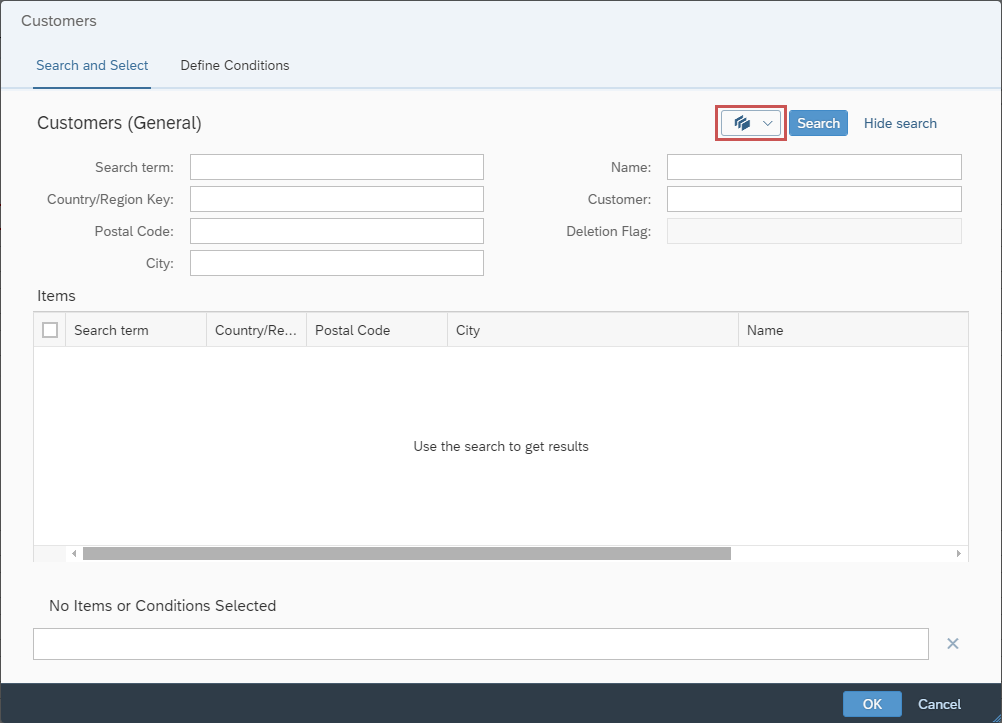Viewport: 1002px width, 723px height.
Task: Click the right arrow of the horizontal scrollbar
Action: tap(958, 554)
